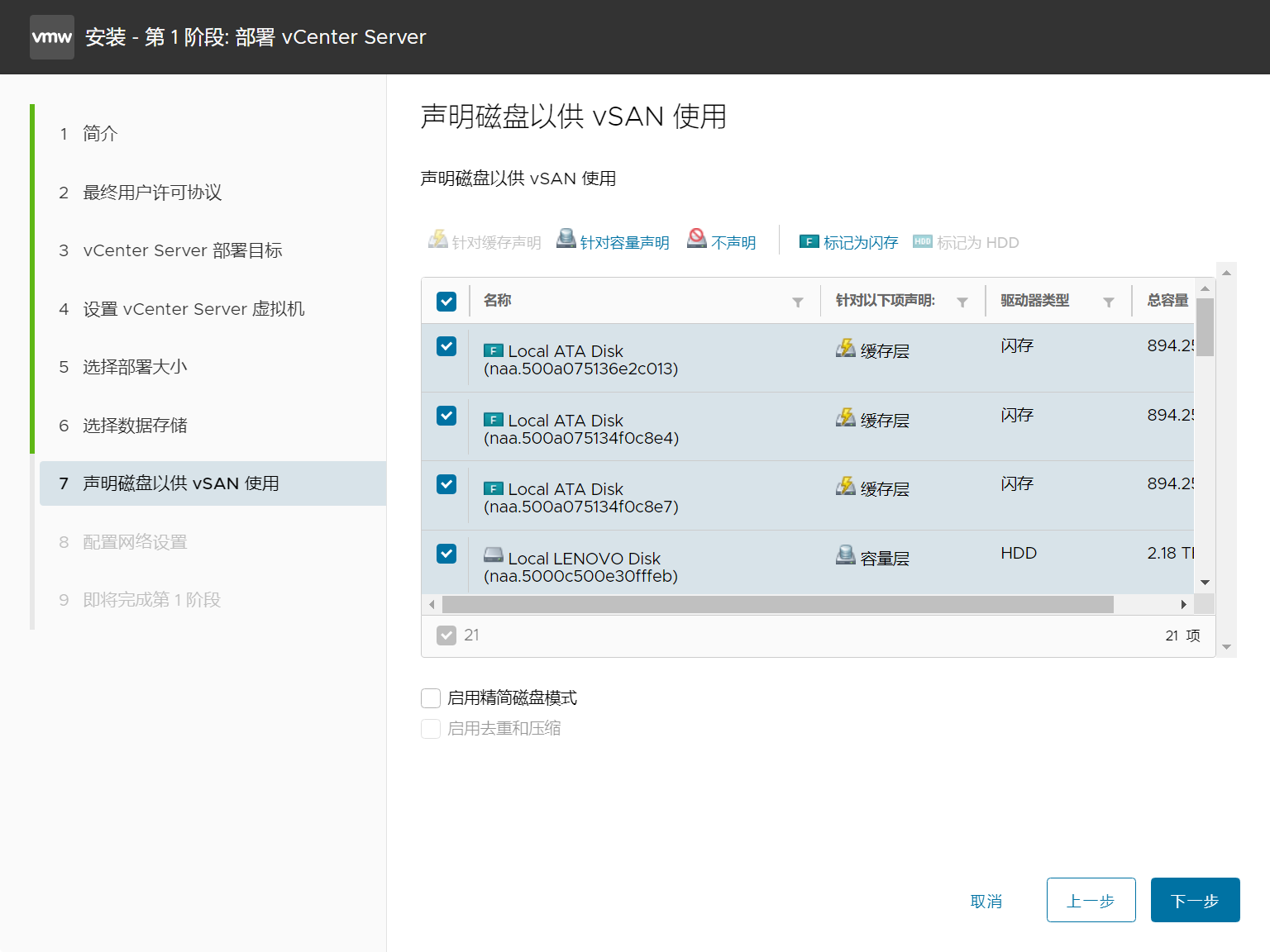Click cache tier icon in naa.500a075136e2c013 row
Image resolution: width=1270 pixels, height=952 pixels.
pyautogui.click(x=846, y=348)
